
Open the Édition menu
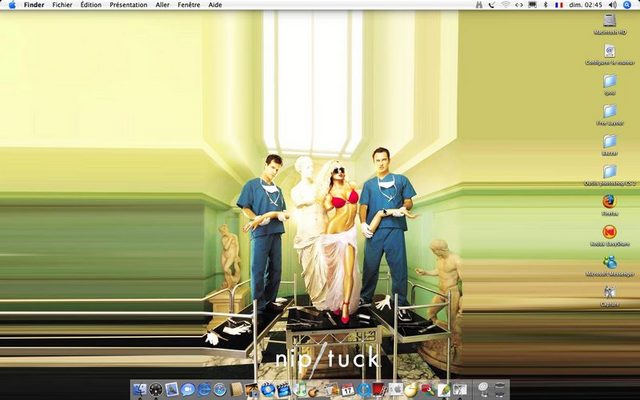tap(91, 5)
